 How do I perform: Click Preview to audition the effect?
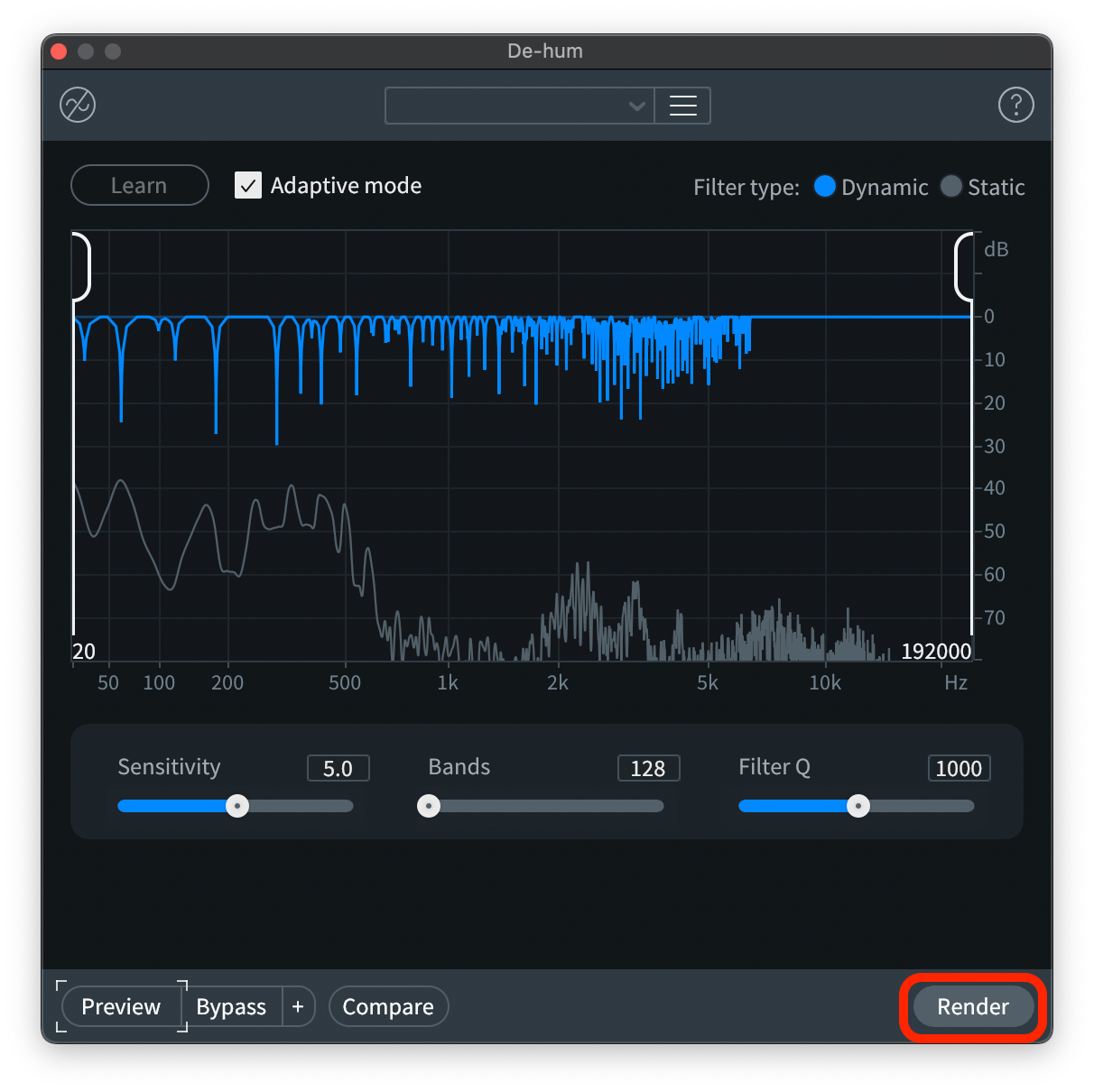(x=121, y=1006)
